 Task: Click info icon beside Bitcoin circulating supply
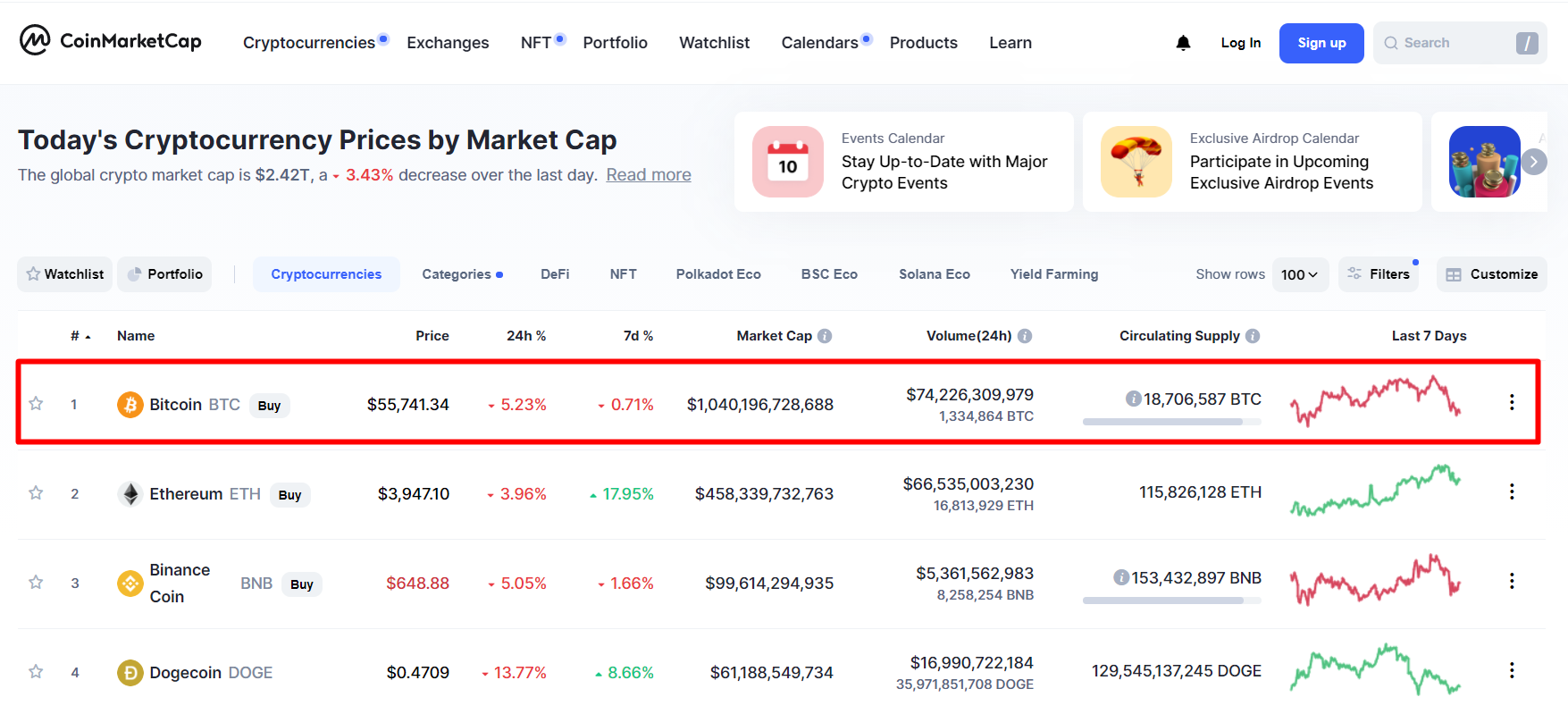(x=1133, y=399)
